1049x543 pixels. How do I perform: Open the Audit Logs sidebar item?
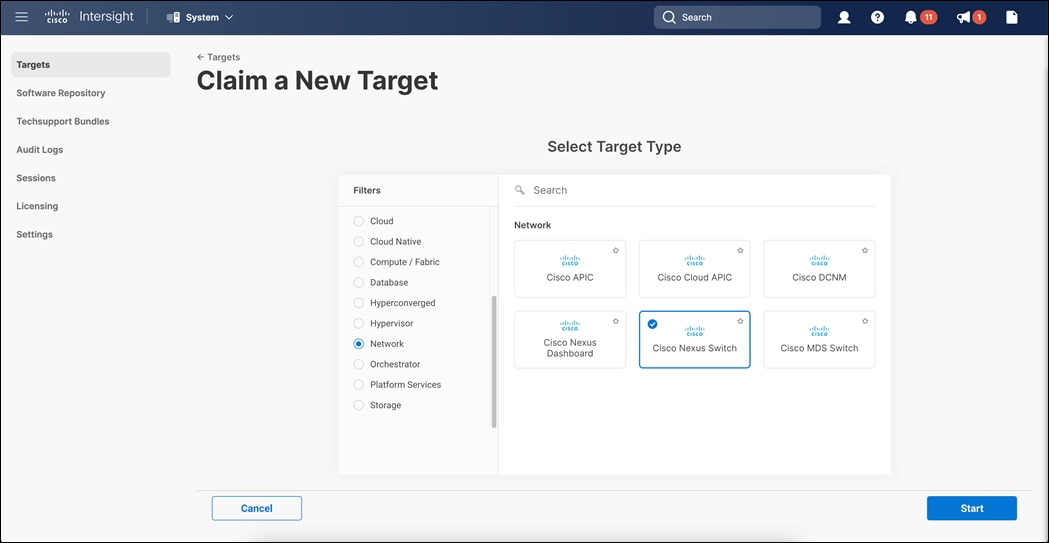point(40,150)
